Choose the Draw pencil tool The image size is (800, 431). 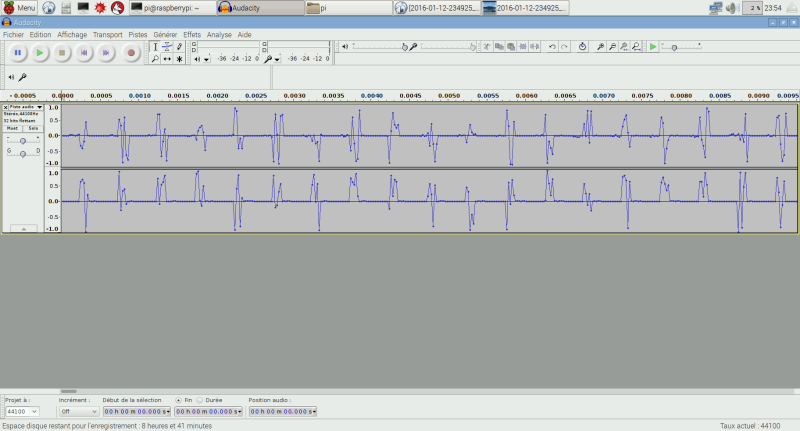pyautogui.click(x=179, y=46)
